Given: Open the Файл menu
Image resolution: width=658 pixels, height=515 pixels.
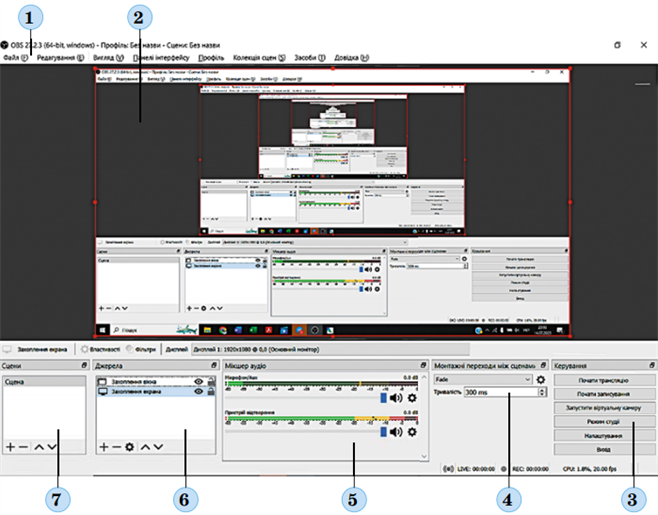Looking at the screenshot, I should coord(13,57).
